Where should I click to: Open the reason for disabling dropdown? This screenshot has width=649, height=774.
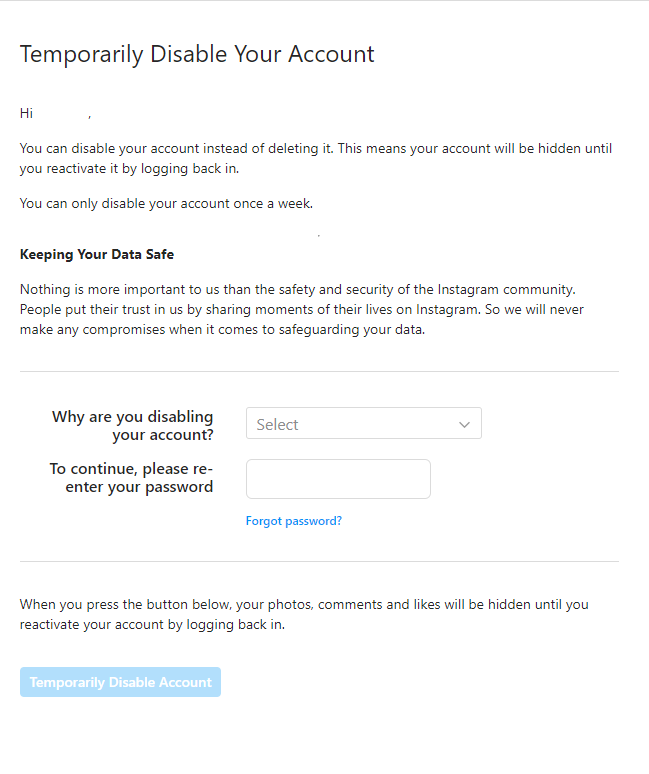pyautogui.click(x=363, y=424)
